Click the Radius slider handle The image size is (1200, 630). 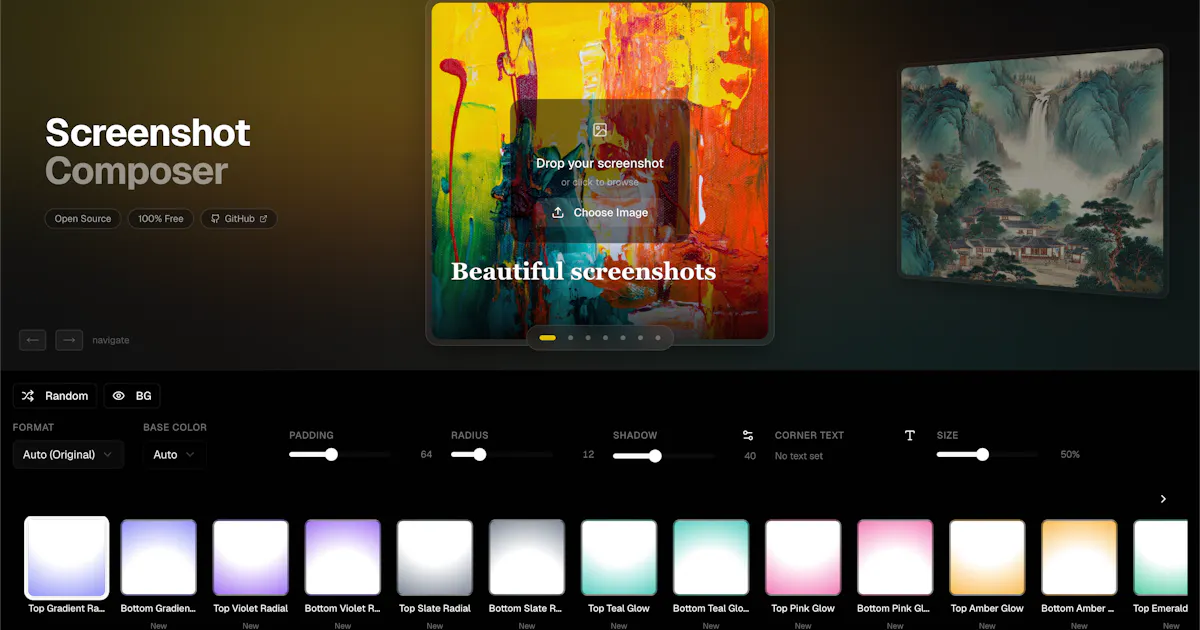click(480, 455)
